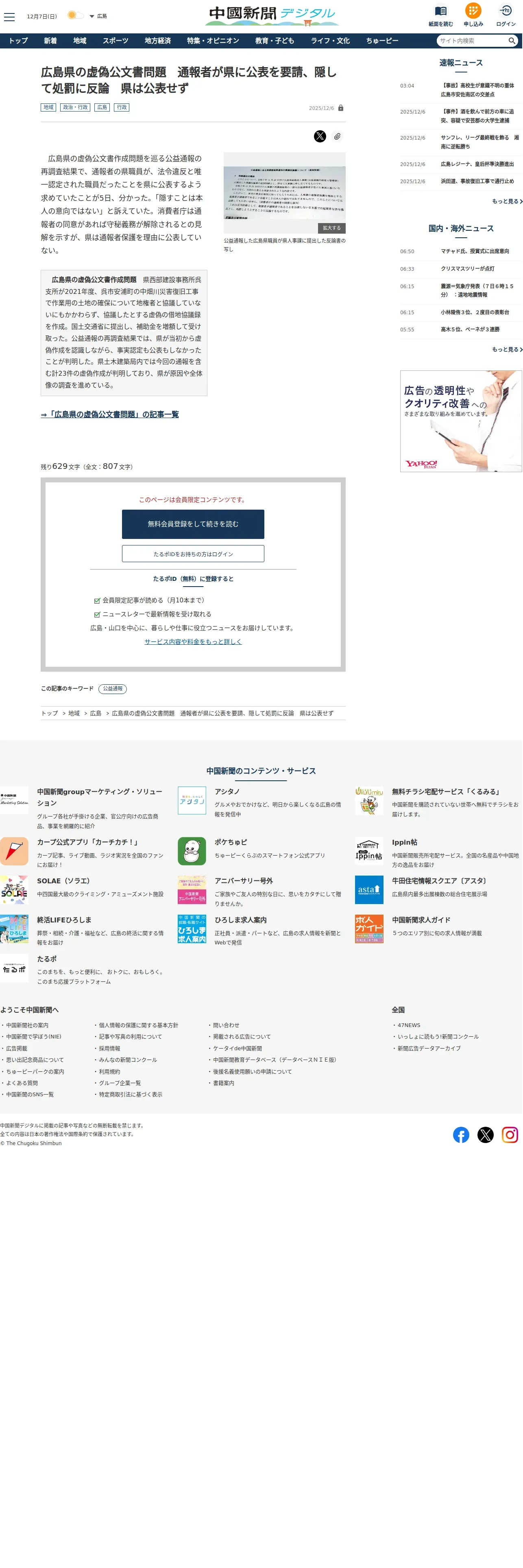Open the たるポ platform icon

click(14, 968)
